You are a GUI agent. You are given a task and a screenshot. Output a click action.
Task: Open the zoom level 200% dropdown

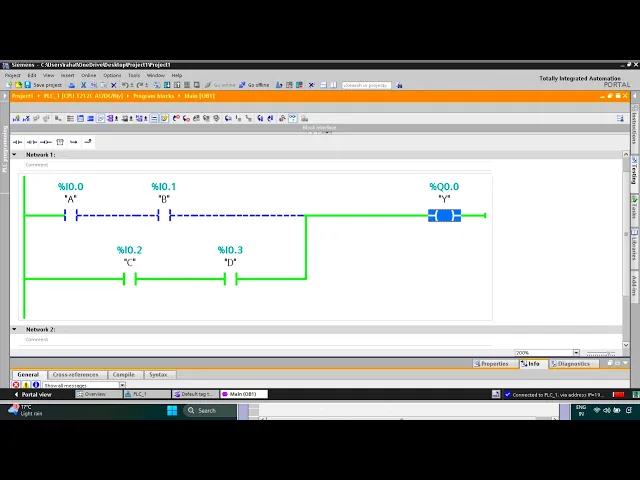point(576,353)
